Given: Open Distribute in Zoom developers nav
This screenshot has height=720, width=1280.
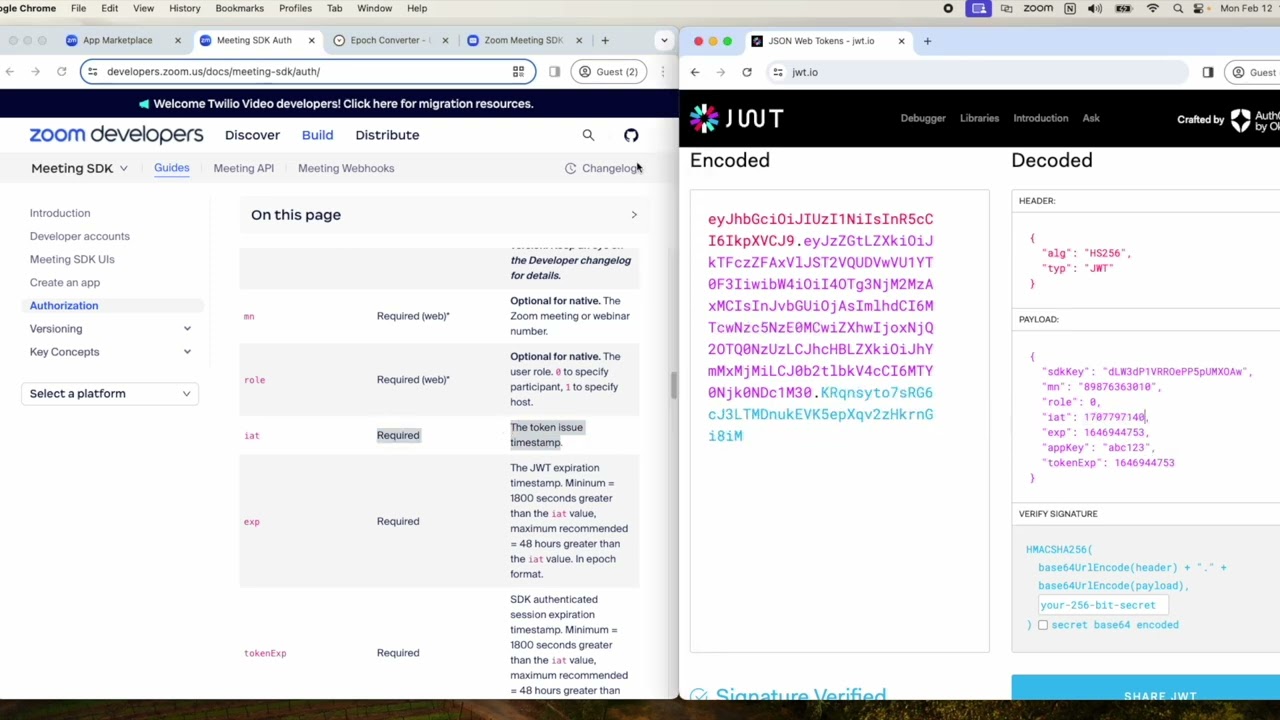Looking at the screenshot, I should (x=387, y=135).
